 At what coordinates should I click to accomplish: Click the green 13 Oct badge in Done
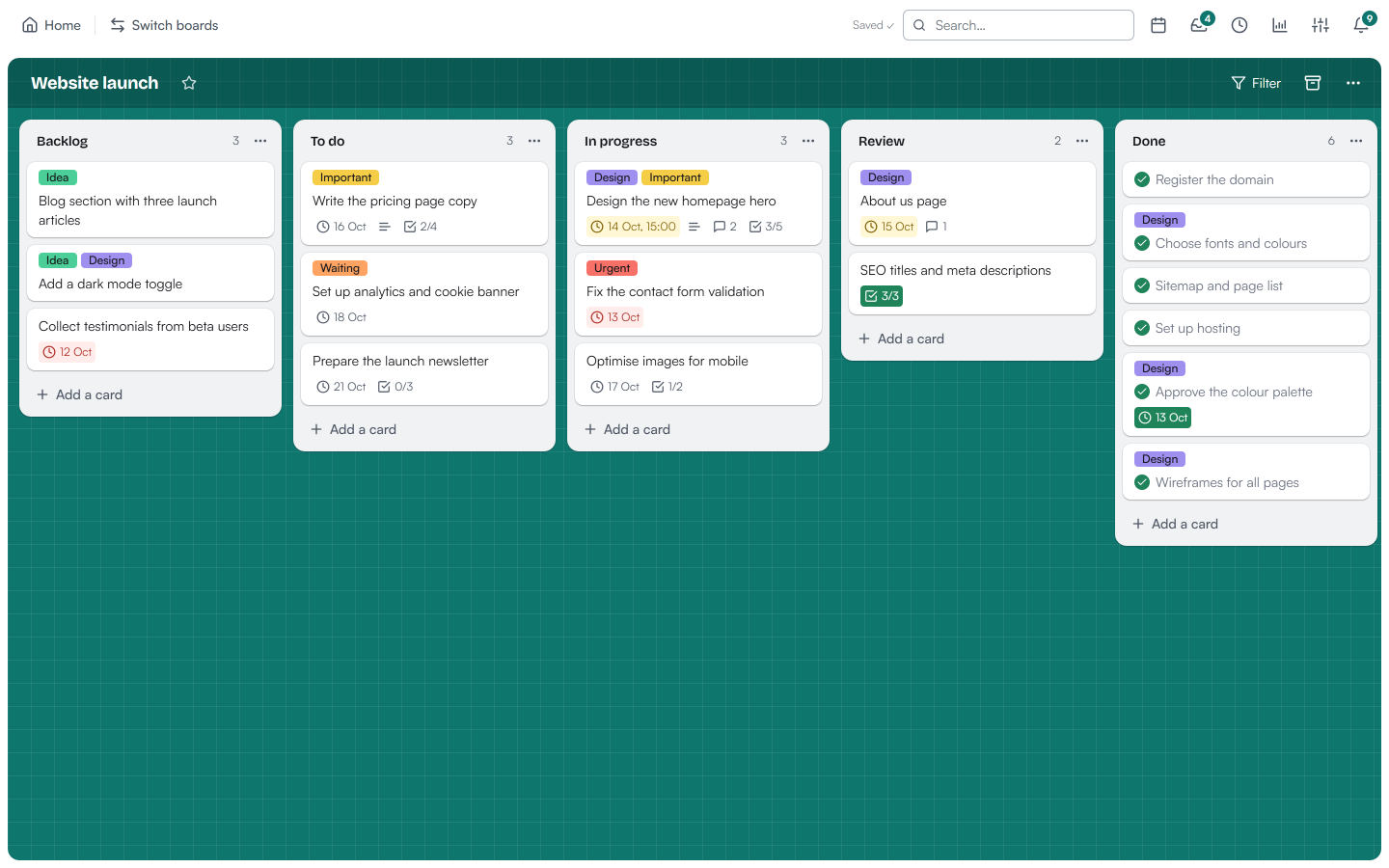(x=1162, y=418)
